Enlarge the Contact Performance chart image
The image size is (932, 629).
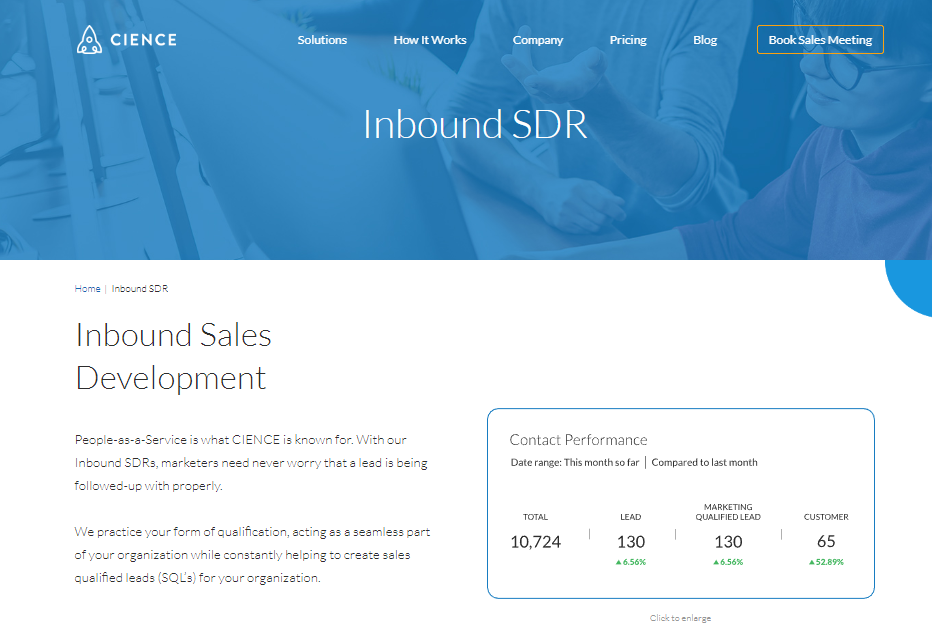click(x=681, y=503)
